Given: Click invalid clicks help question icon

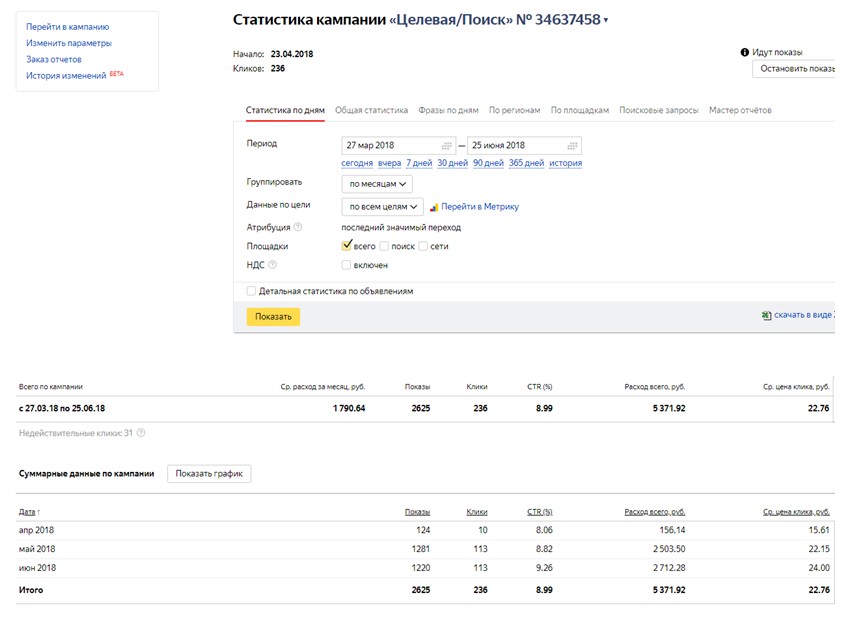Looking at the screenshot, I should pyautogui.click(x=141, y=433).
